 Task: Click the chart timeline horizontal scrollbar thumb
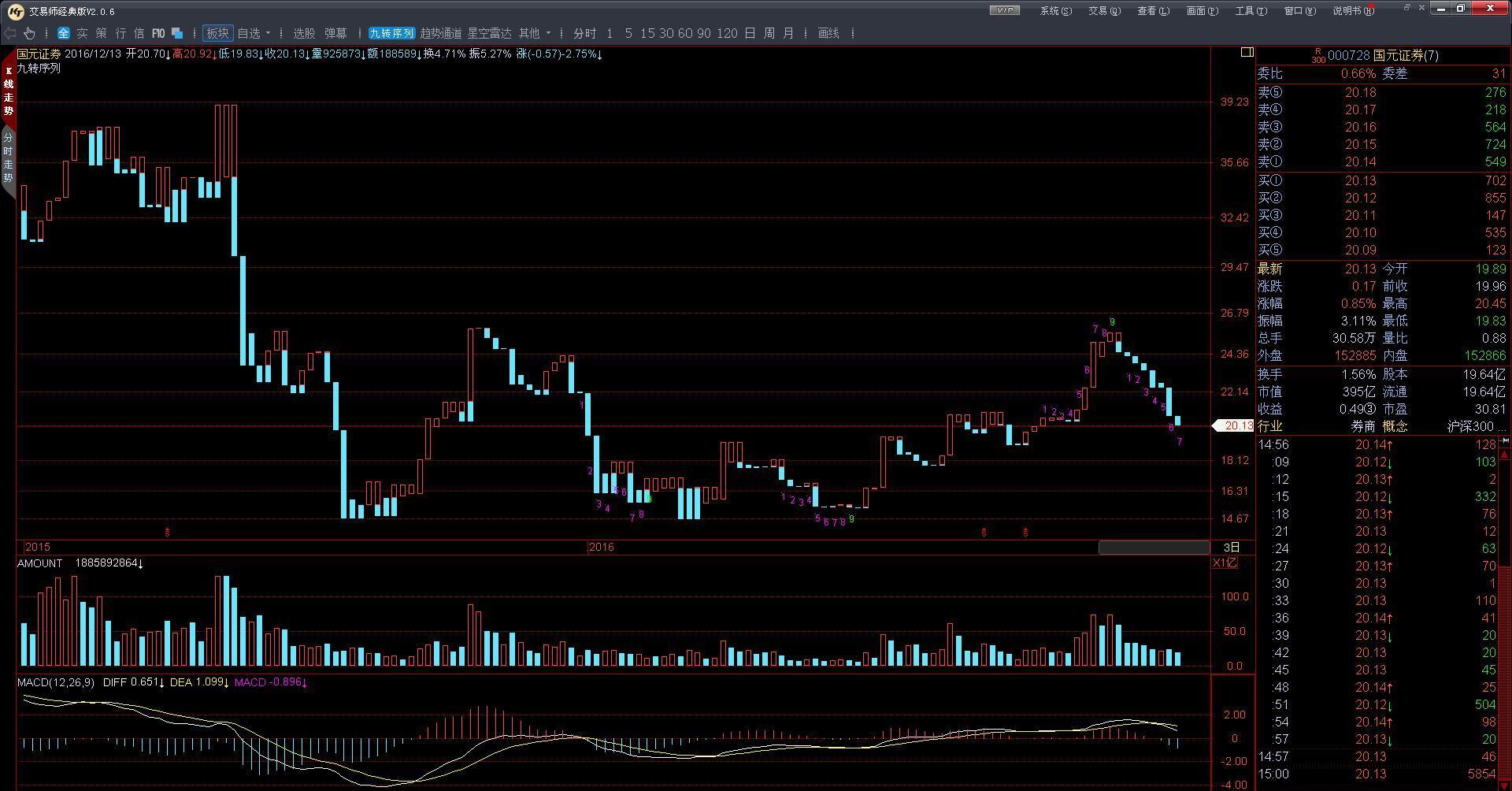(x=1154, y=547)
